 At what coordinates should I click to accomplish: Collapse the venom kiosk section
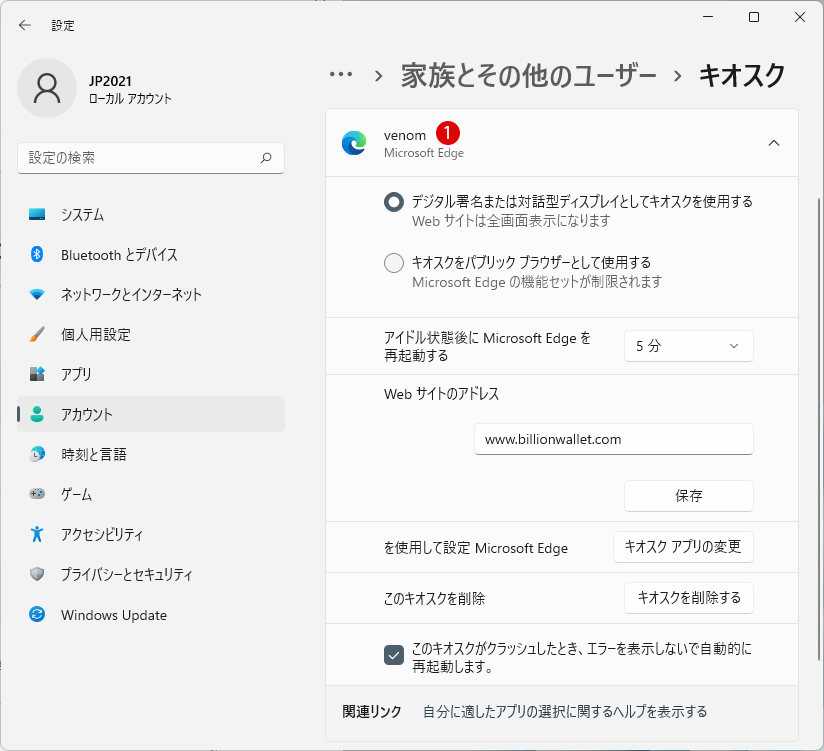774,143
